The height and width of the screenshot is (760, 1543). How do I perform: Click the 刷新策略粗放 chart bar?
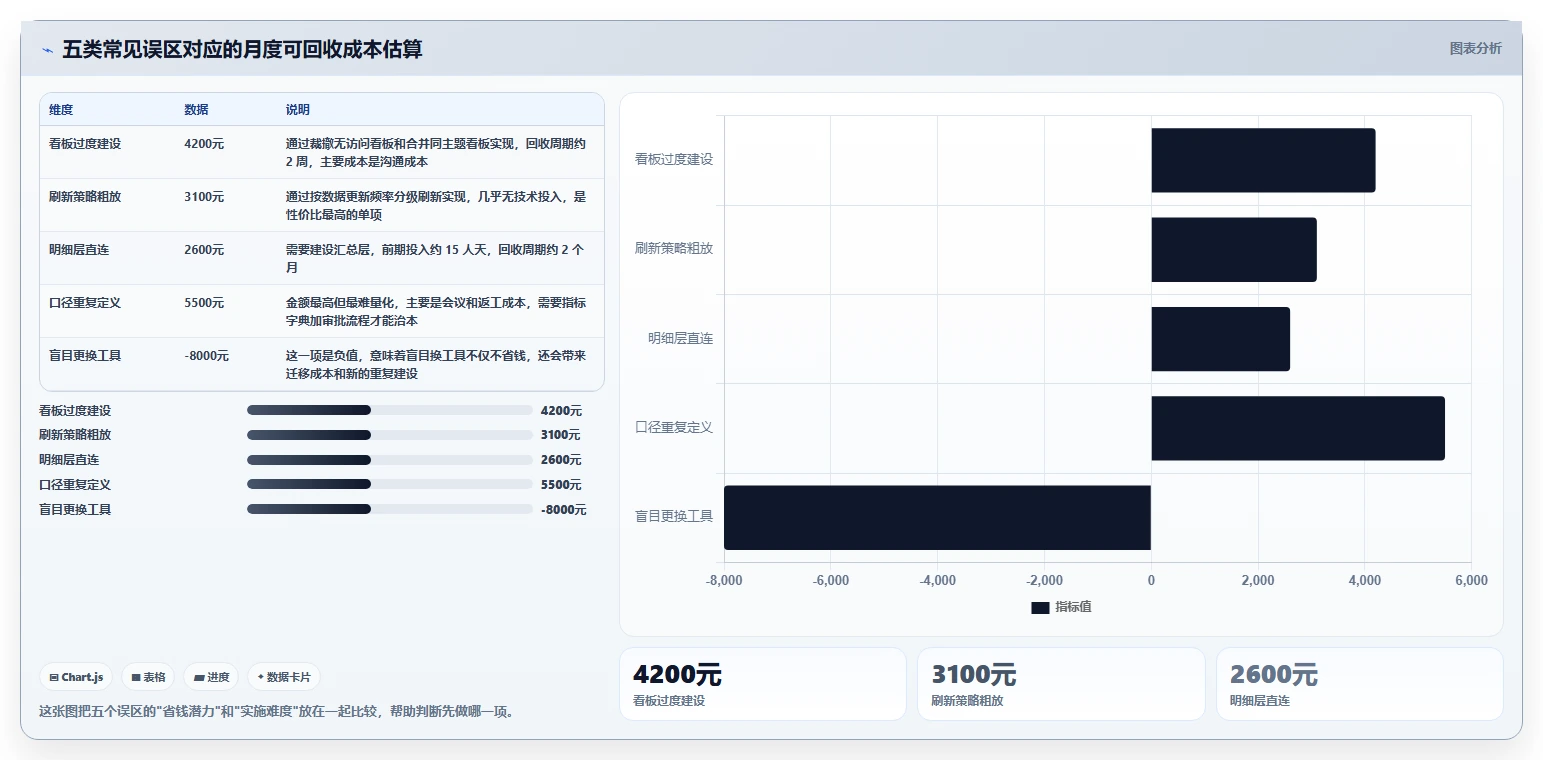click(1234, 249)
